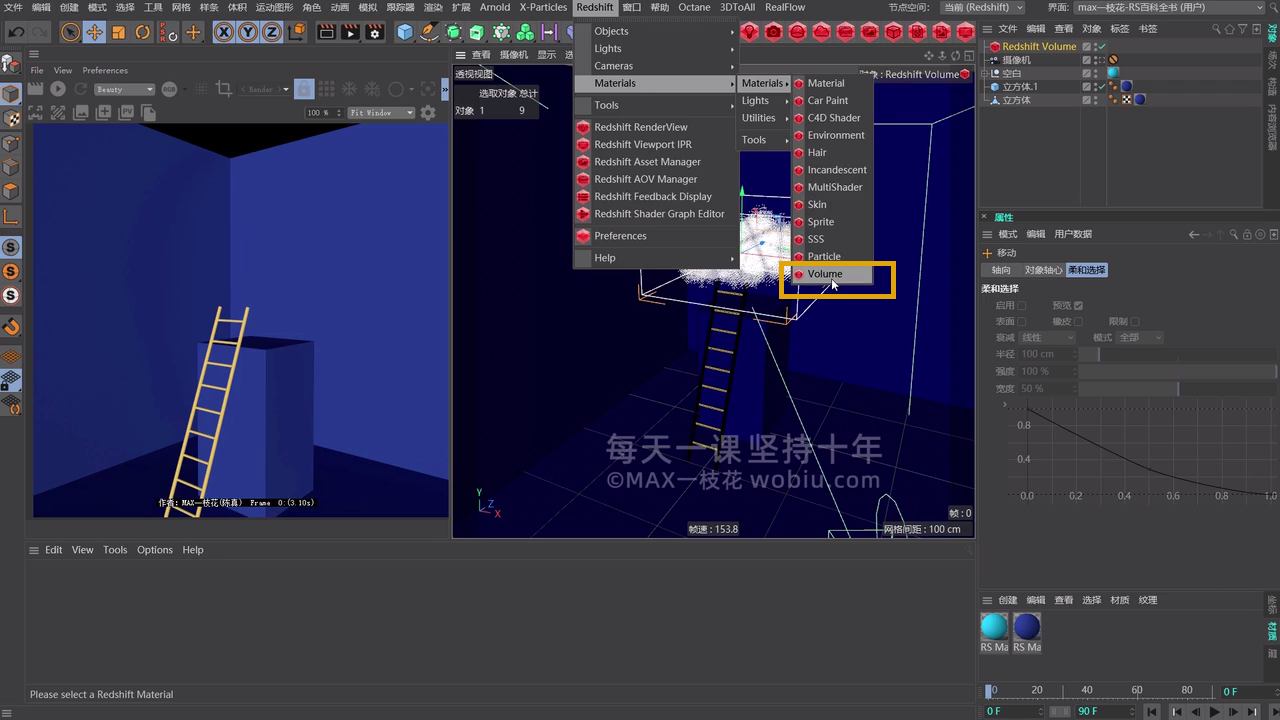Image resolution: width=1280 pixels, height=720 pixels.
Task: Select the Rotate tool
Action: tap(142, 32)
